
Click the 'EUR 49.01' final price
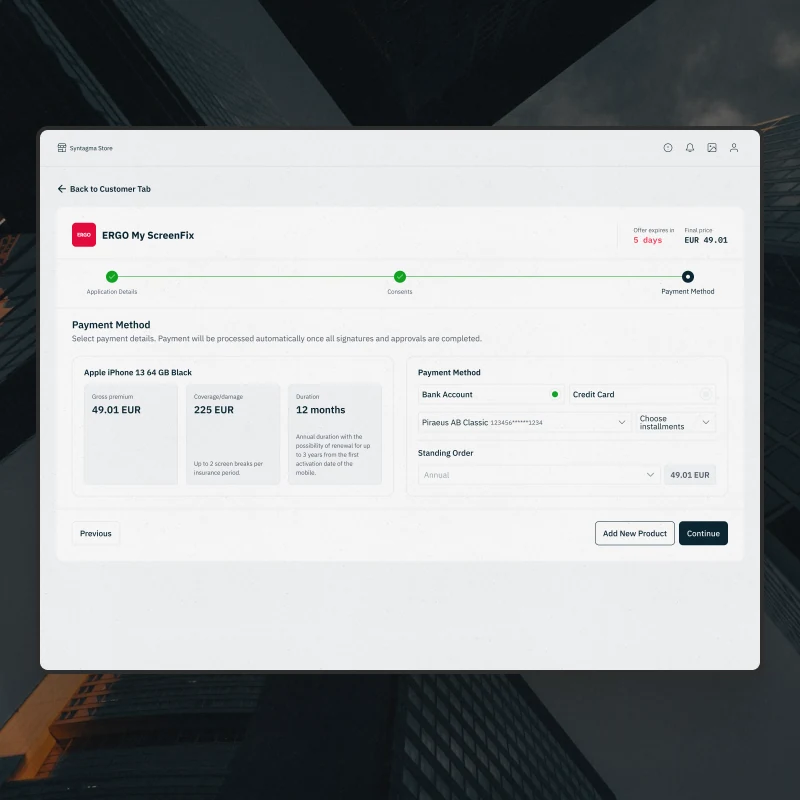pyautogui.click(x=706, y=240)
